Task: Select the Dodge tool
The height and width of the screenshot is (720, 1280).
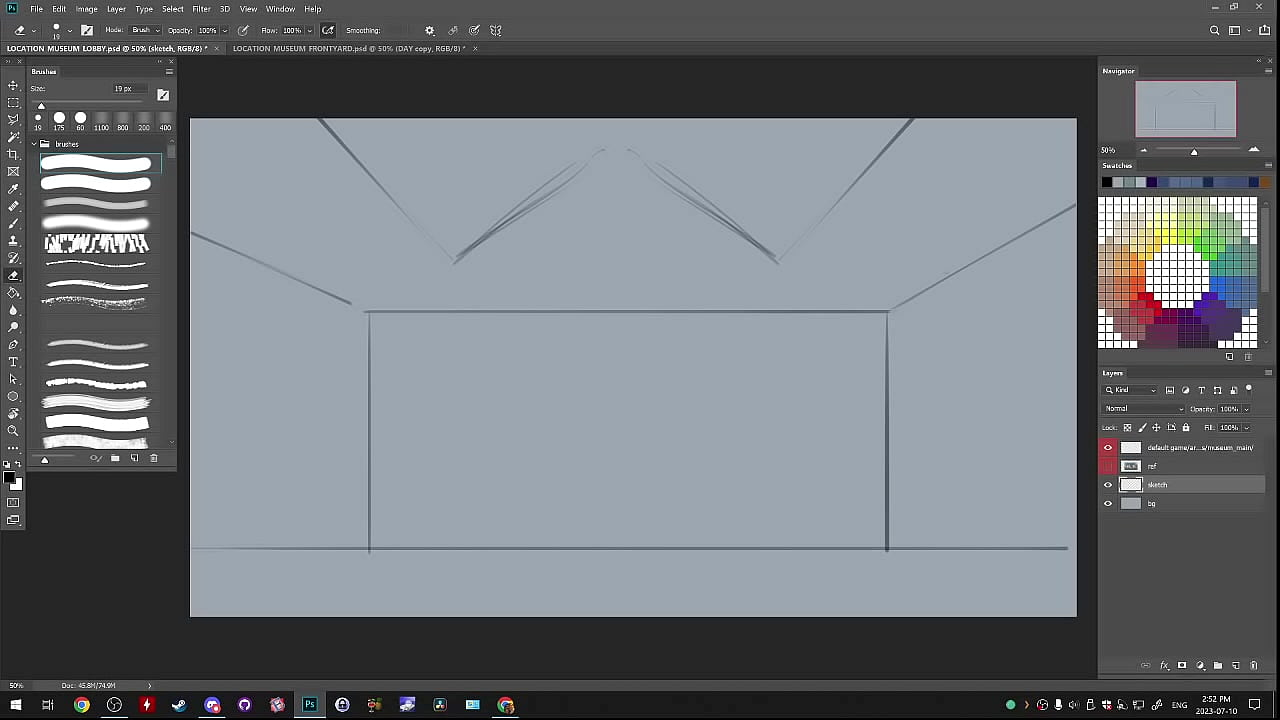Action: pos(13,327)
